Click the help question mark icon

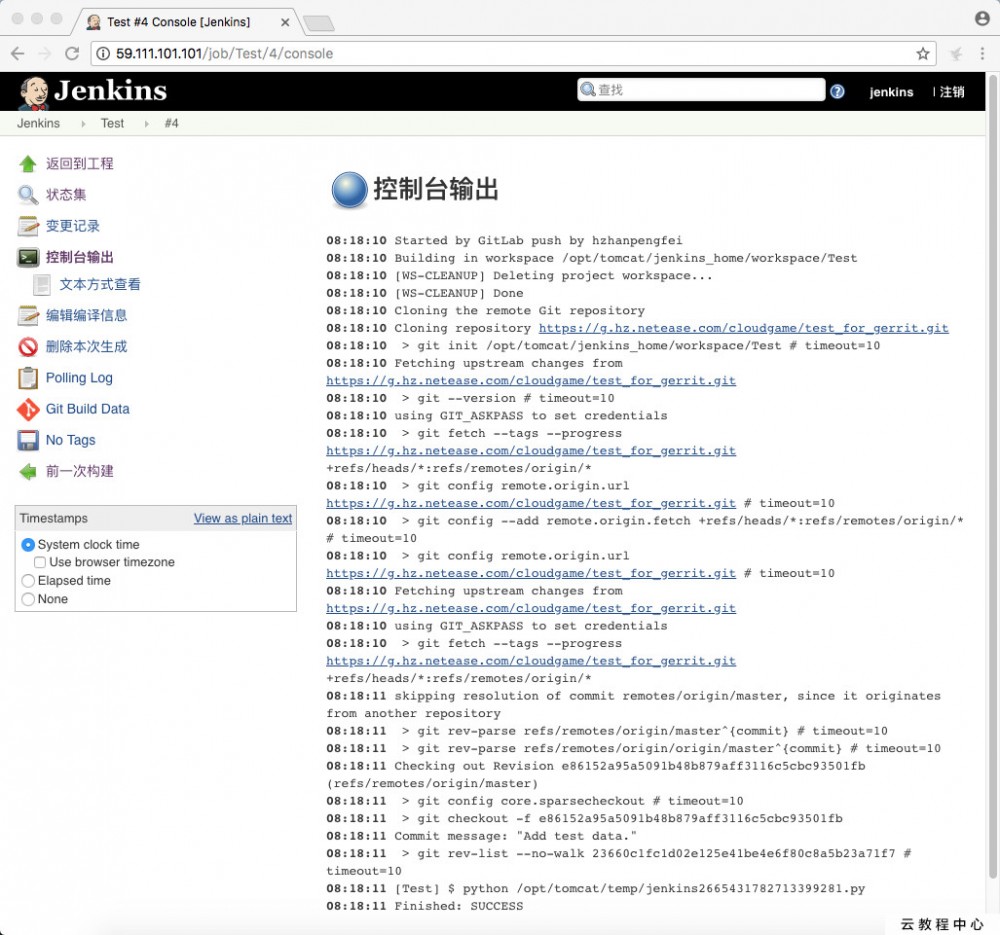click(x=838, y=91)
